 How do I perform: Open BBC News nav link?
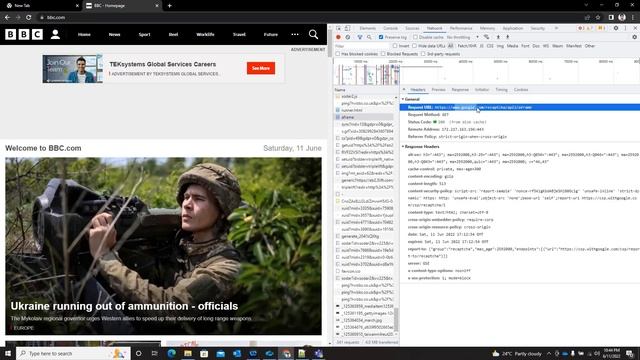[x=114, y=34]
